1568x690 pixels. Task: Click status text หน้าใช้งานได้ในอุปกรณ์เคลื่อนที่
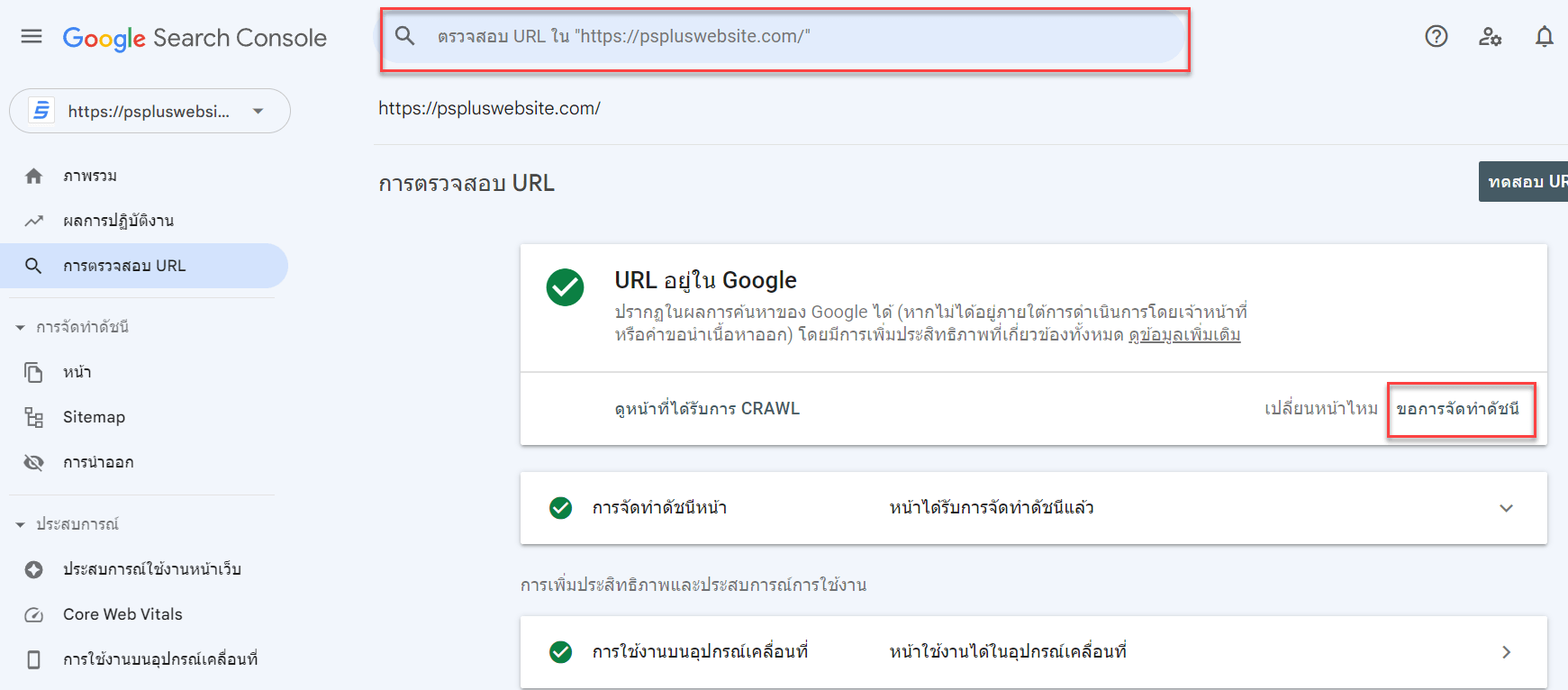(1008, 651)
